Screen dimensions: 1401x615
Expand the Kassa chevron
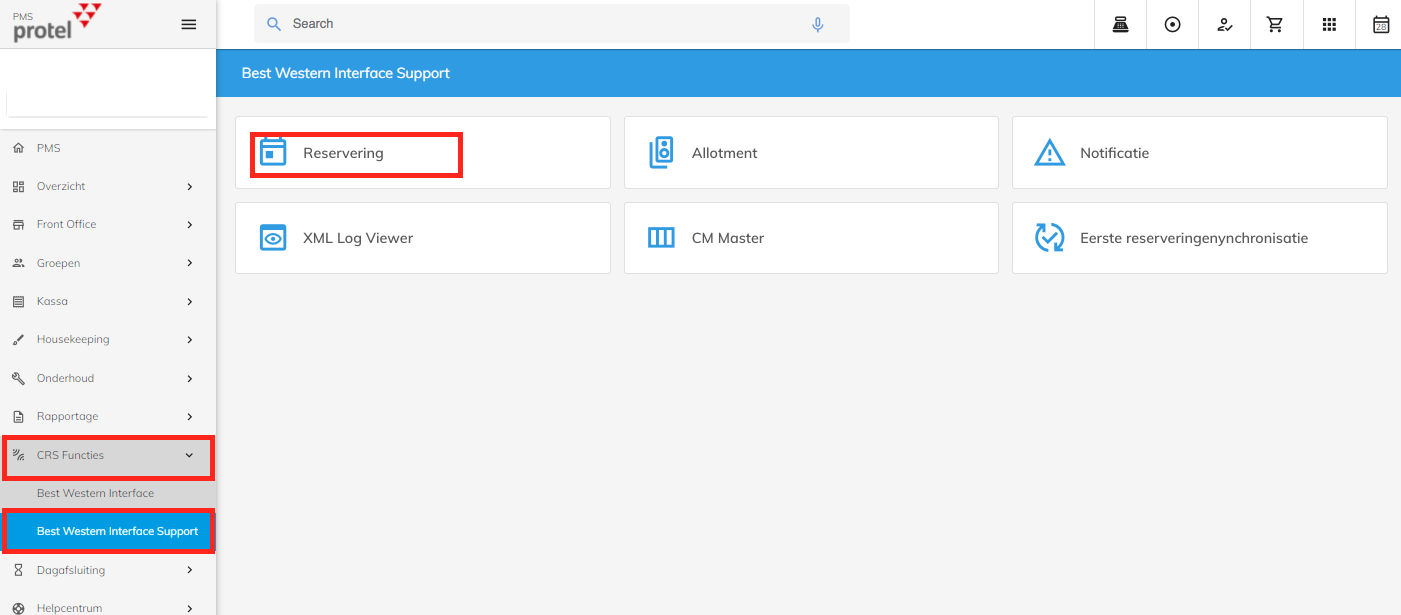pos(190,301)
